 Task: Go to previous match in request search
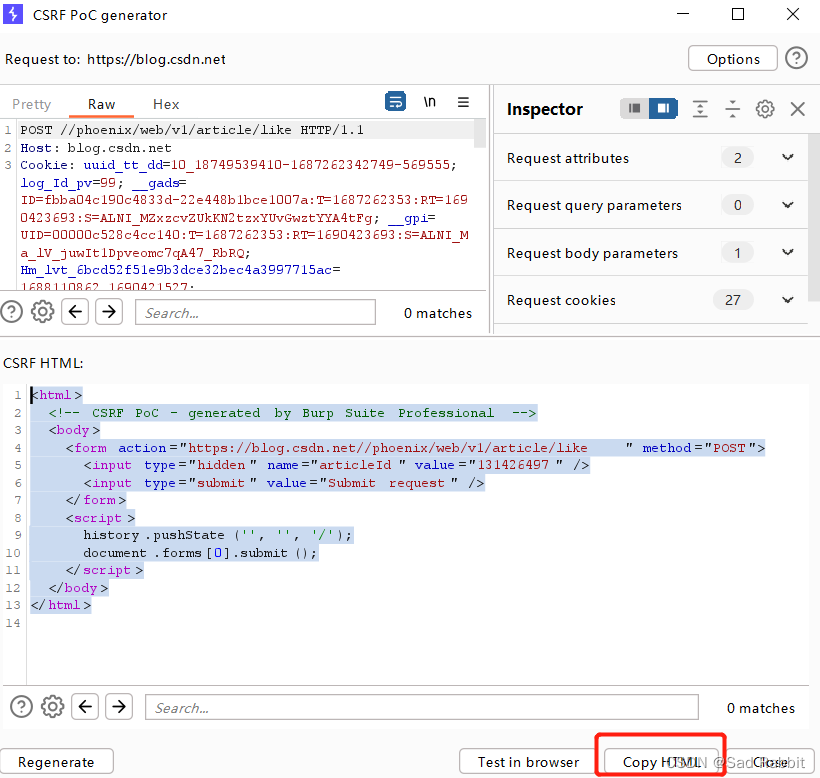(x=75, y=312)
